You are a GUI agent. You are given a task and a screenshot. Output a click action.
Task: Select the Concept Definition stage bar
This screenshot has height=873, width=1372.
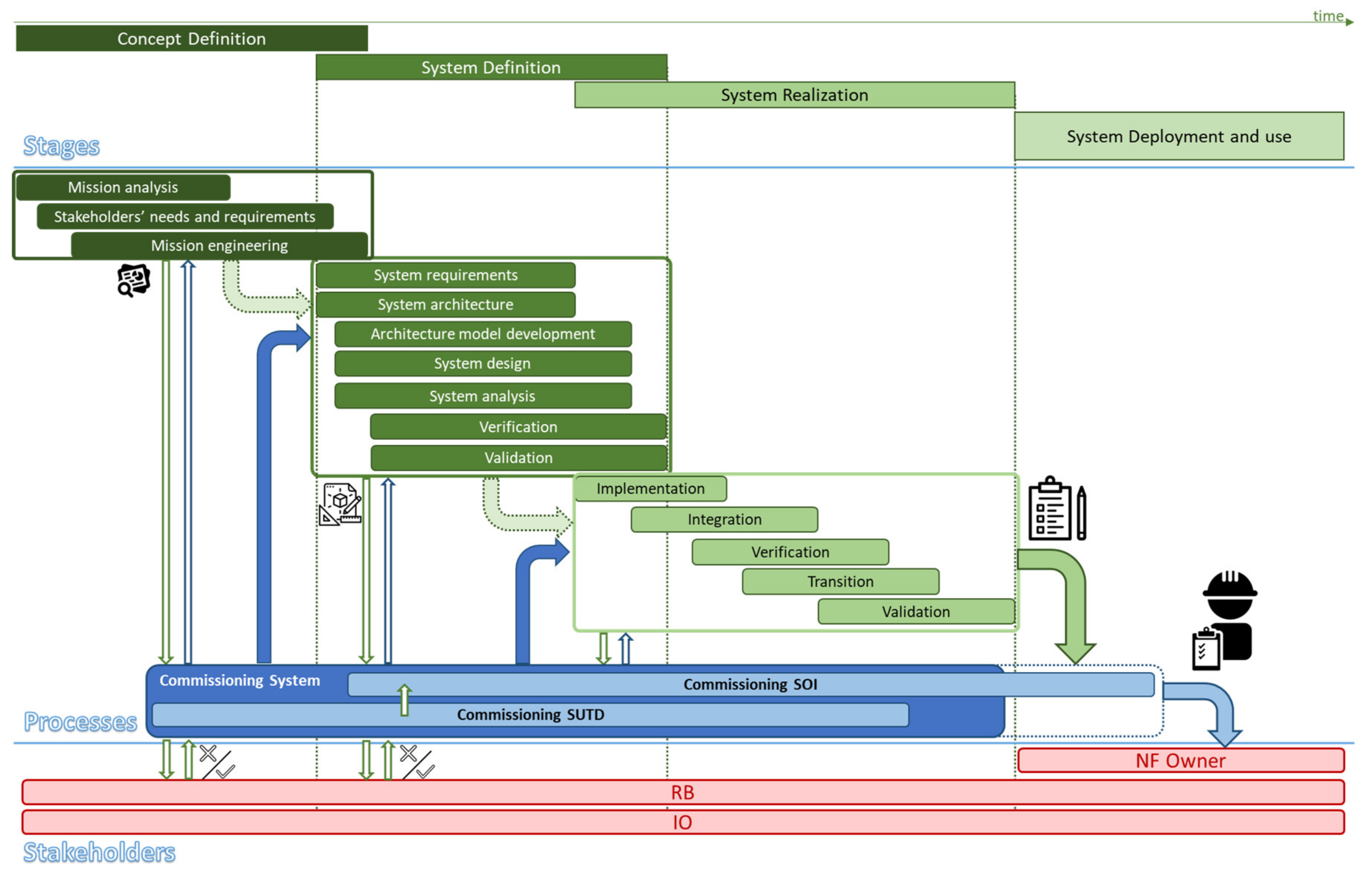click(x=191, y=38)
